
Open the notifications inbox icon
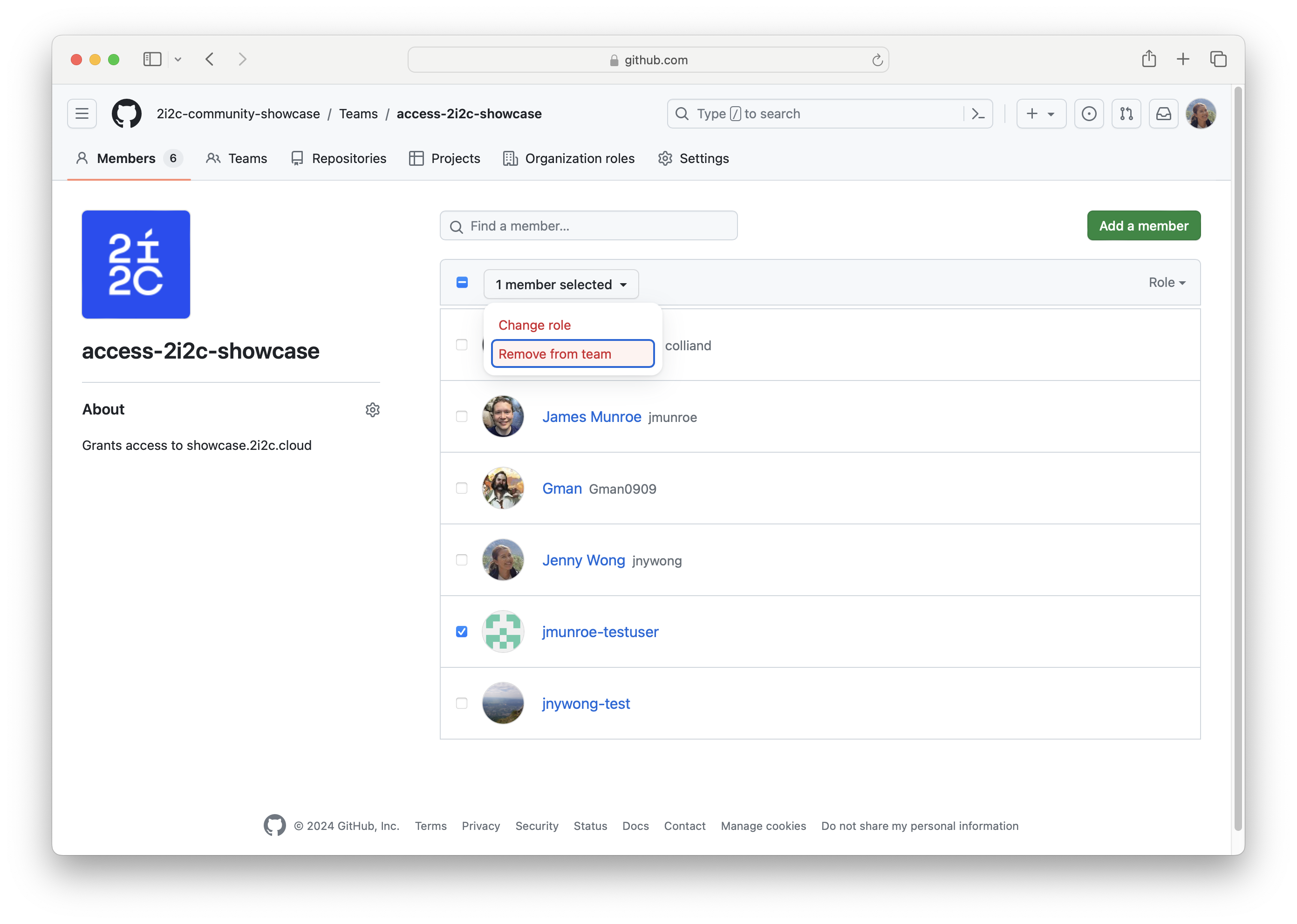[1163, 114]
